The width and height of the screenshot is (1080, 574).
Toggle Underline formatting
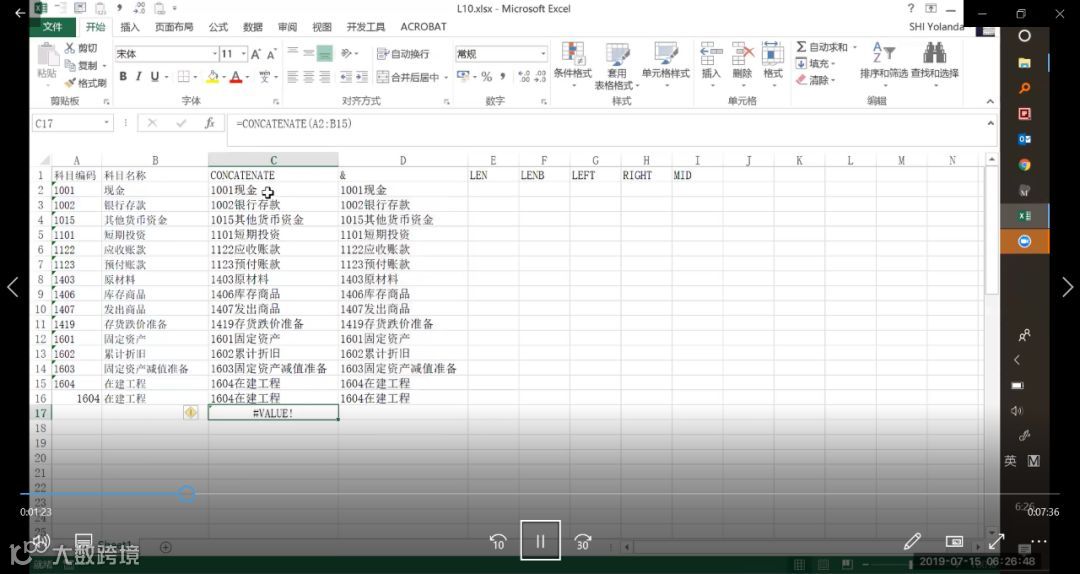[x=154, y=76]
